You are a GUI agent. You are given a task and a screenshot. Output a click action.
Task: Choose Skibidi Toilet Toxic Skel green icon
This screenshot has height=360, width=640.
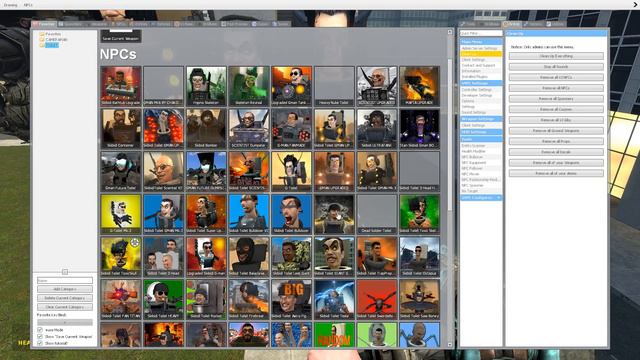click(419, 214)
